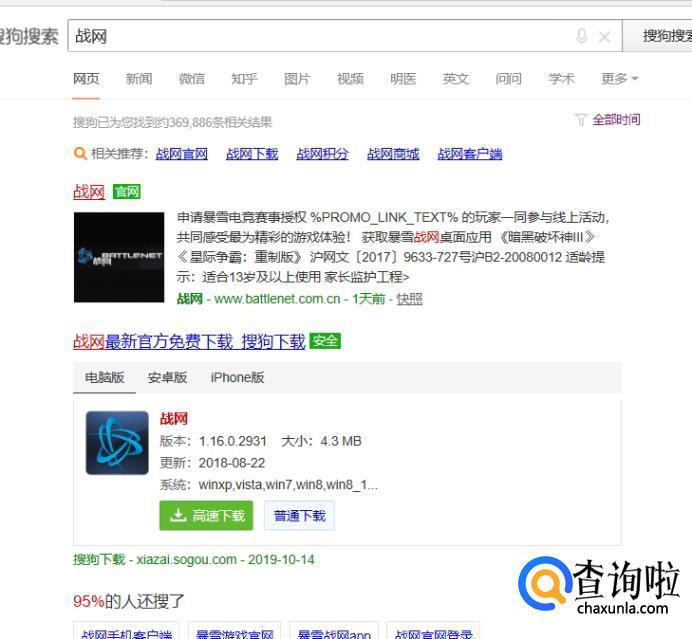Click xiazai.sogou.com source text

187,560
